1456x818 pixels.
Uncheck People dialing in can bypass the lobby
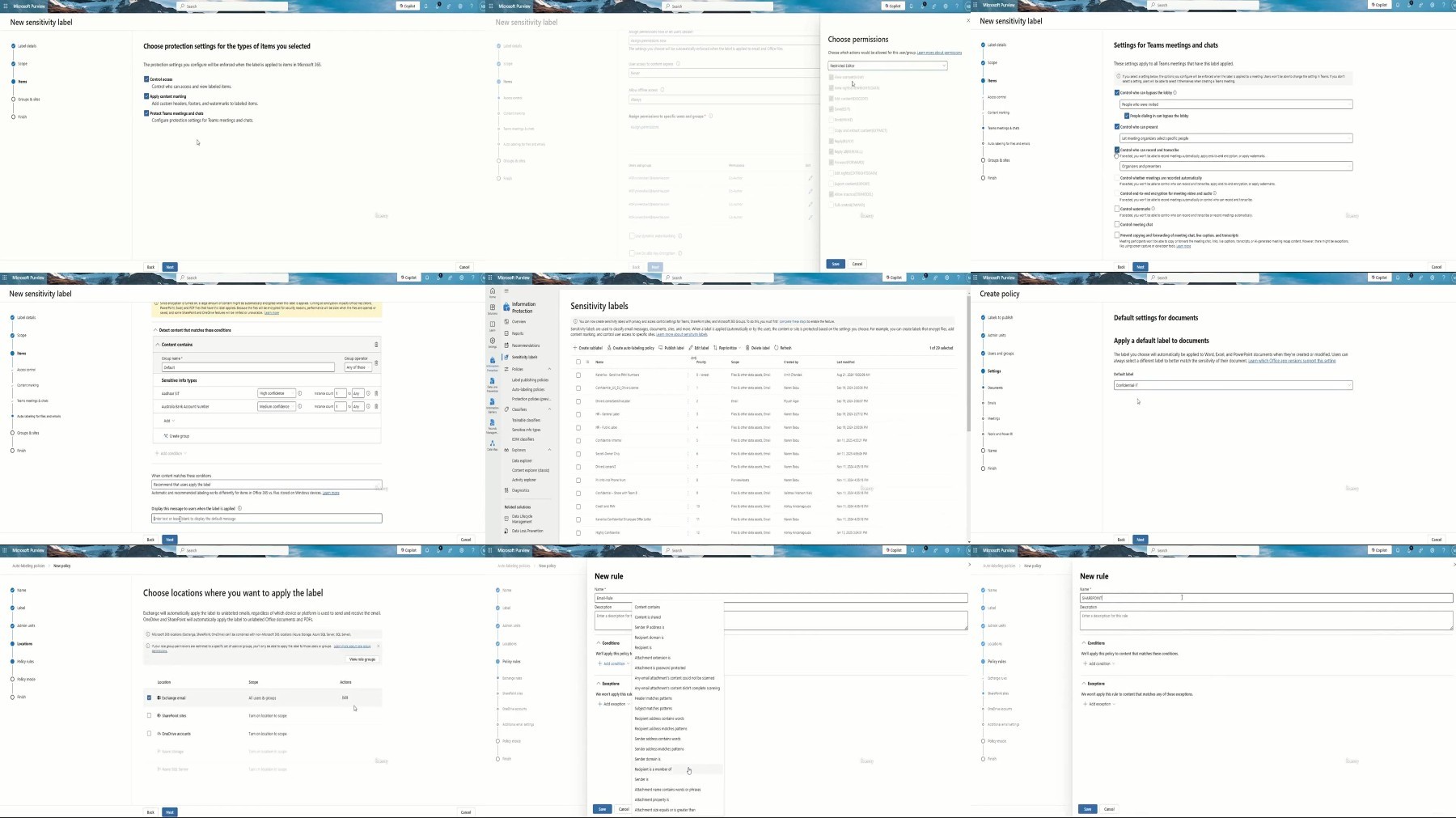coord(1127,116)
